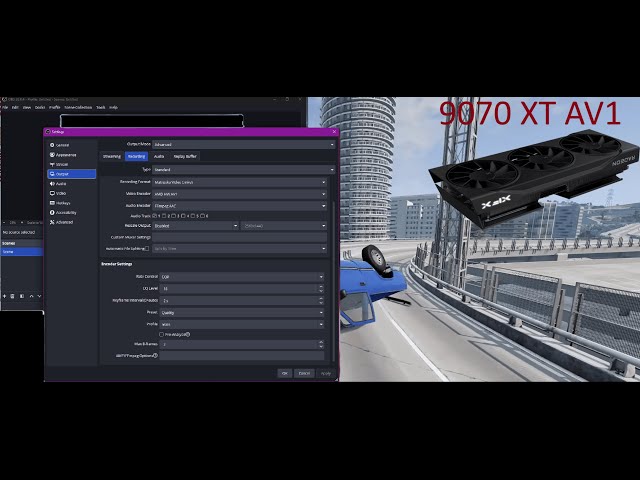Open the Audio Encoder dropdown

(x=240, y=206)
